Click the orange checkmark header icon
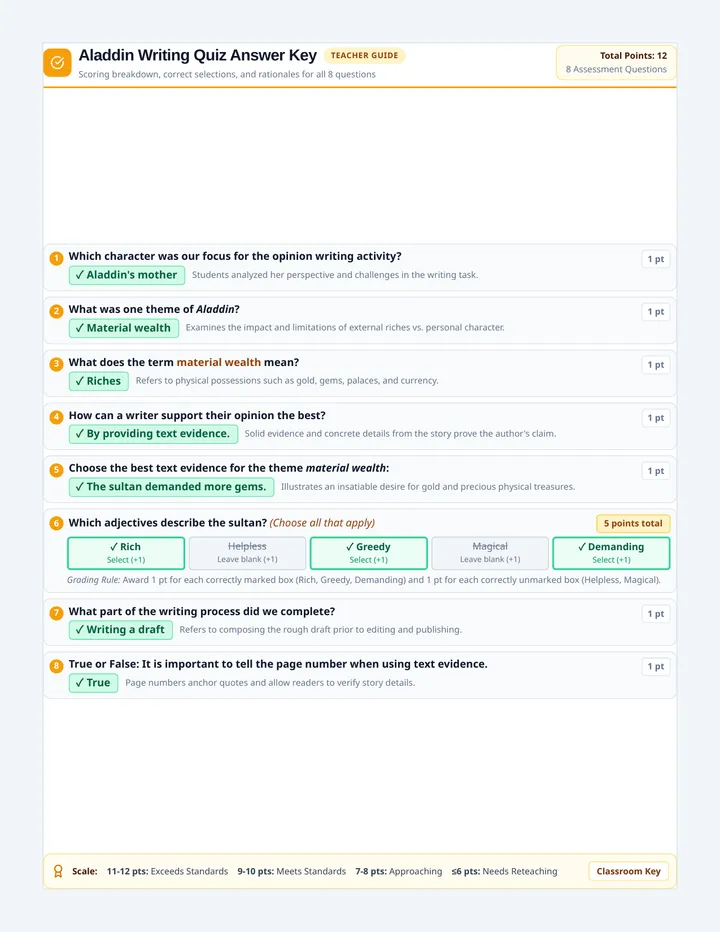720x932 pixels. [x=57, y=62]
